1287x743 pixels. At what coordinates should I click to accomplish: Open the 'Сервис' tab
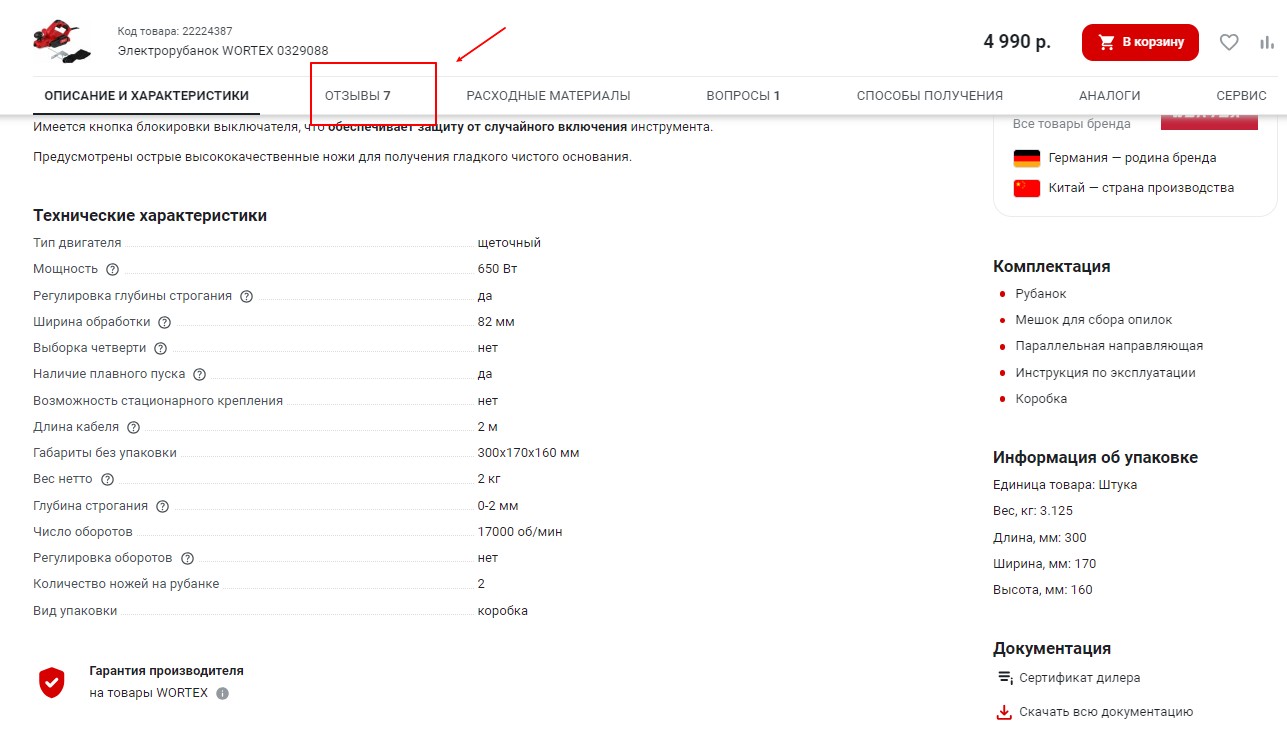[x=1241, y=96]
